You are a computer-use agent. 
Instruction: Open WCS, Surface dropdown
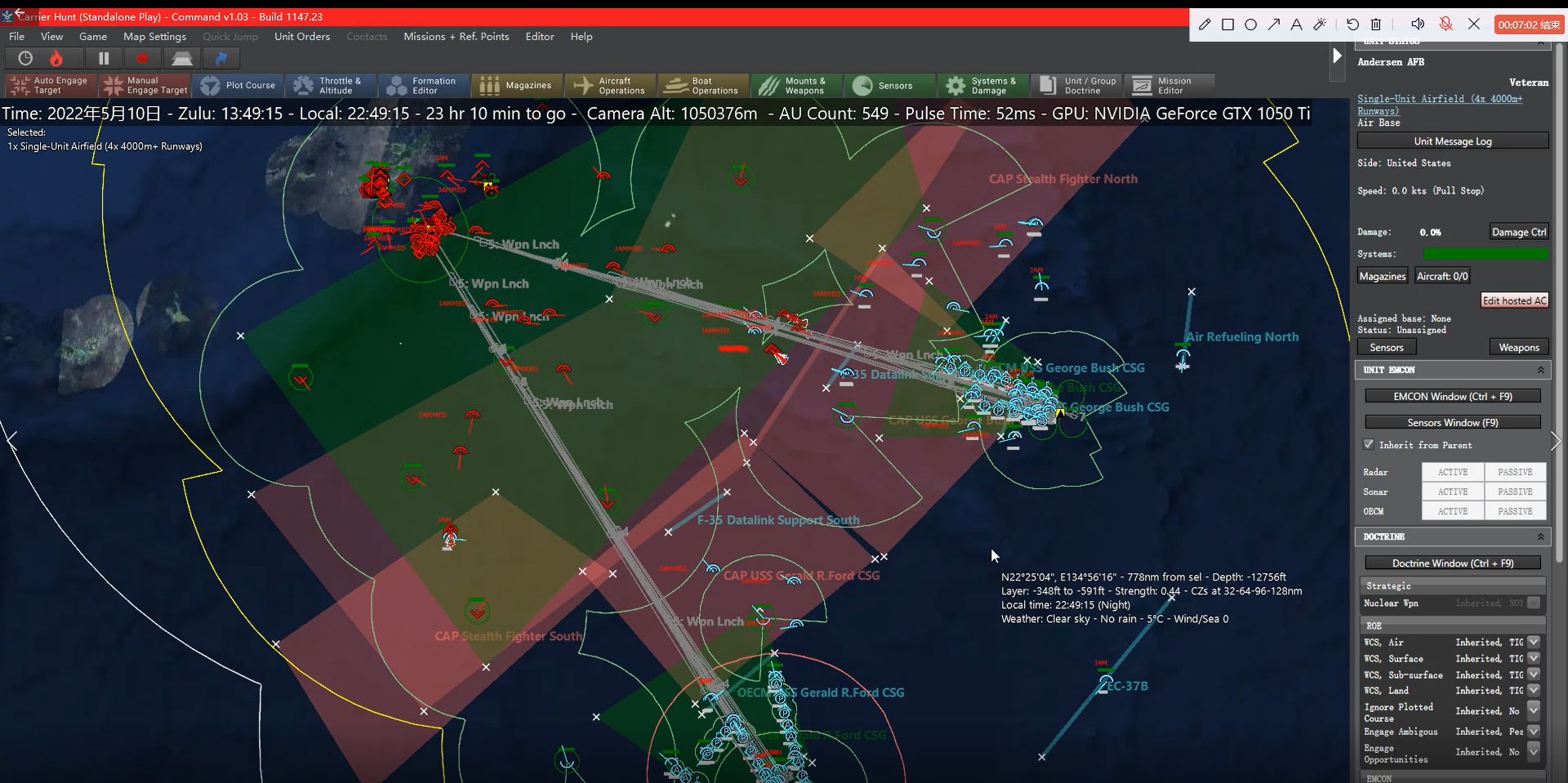[x=1534, y=658]
